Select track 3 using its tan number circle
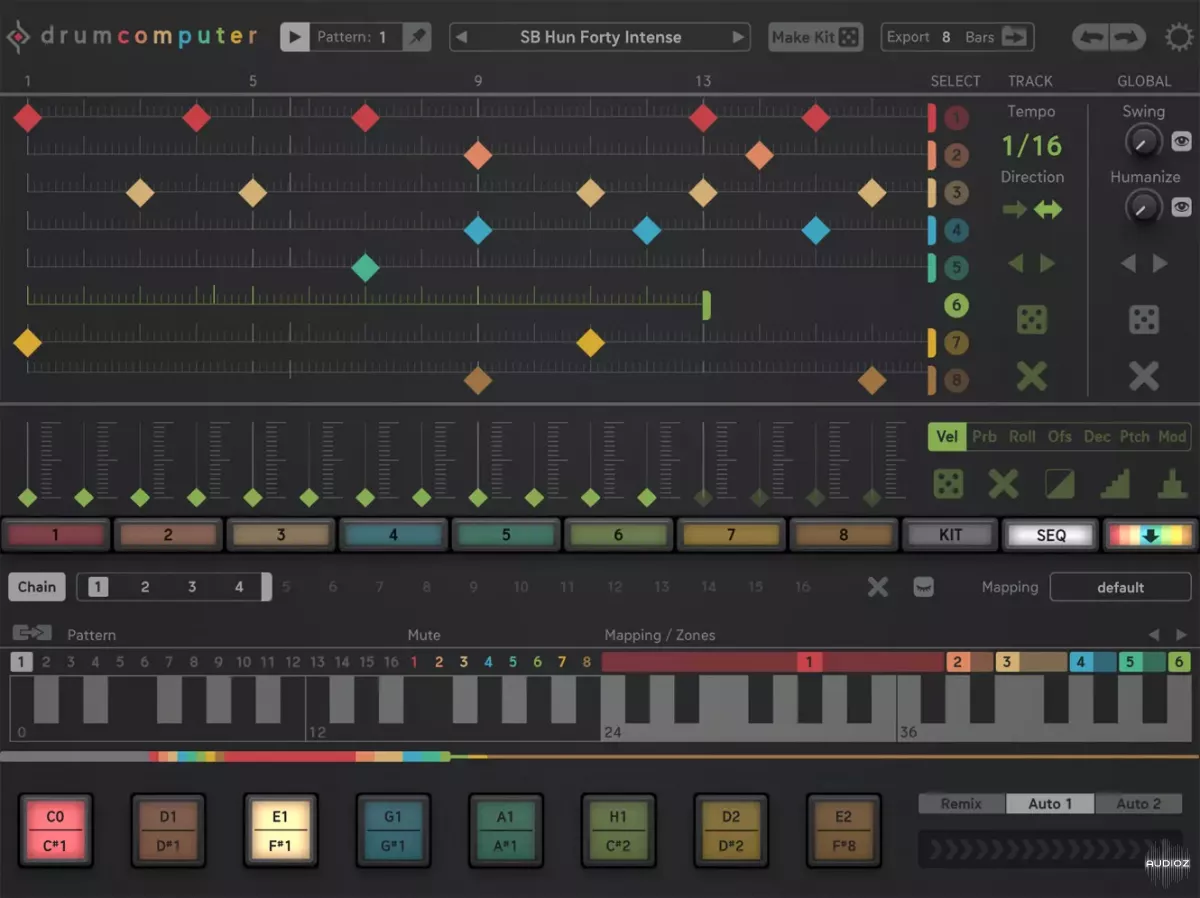This screenshot has height=898, width=1200. (957, 193)
